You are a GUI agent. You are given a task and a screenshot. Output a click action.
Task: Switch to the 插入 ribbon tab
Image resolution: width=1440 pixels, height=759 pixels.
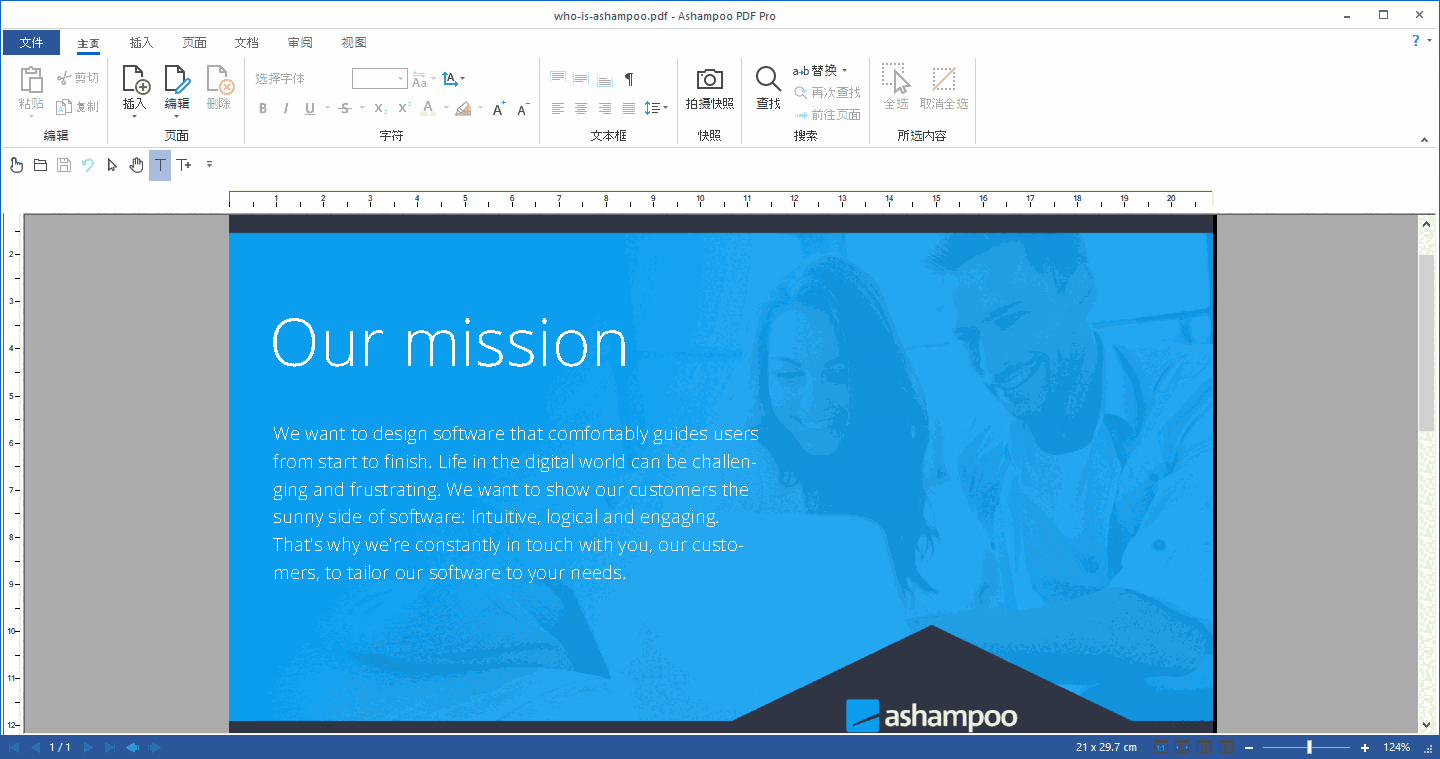tap(140, 43)
